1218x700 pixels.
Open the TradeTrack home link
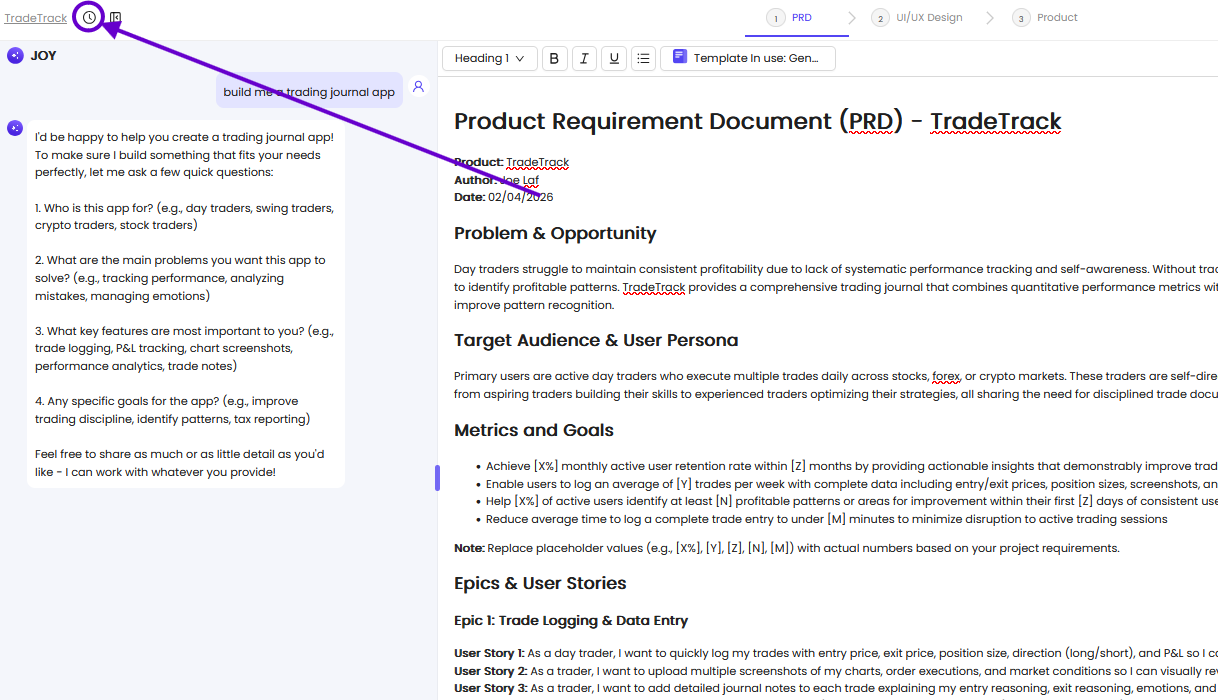pos(35,17)
